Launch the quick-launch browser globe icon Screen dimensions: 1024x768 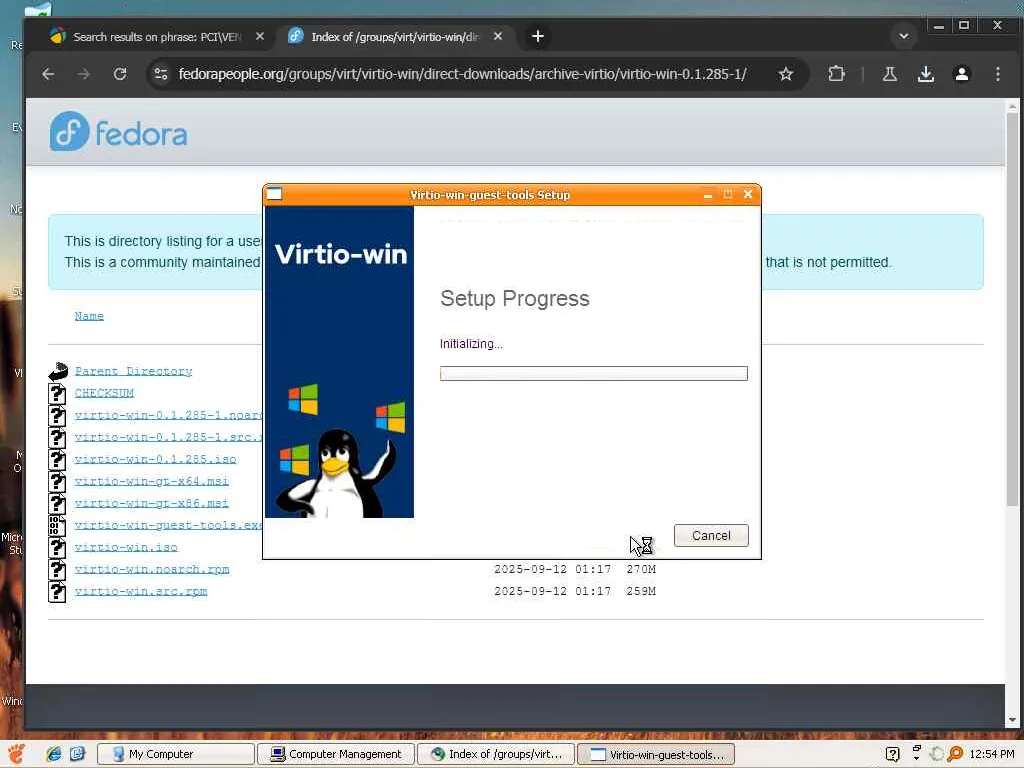[x=53, y=754]
